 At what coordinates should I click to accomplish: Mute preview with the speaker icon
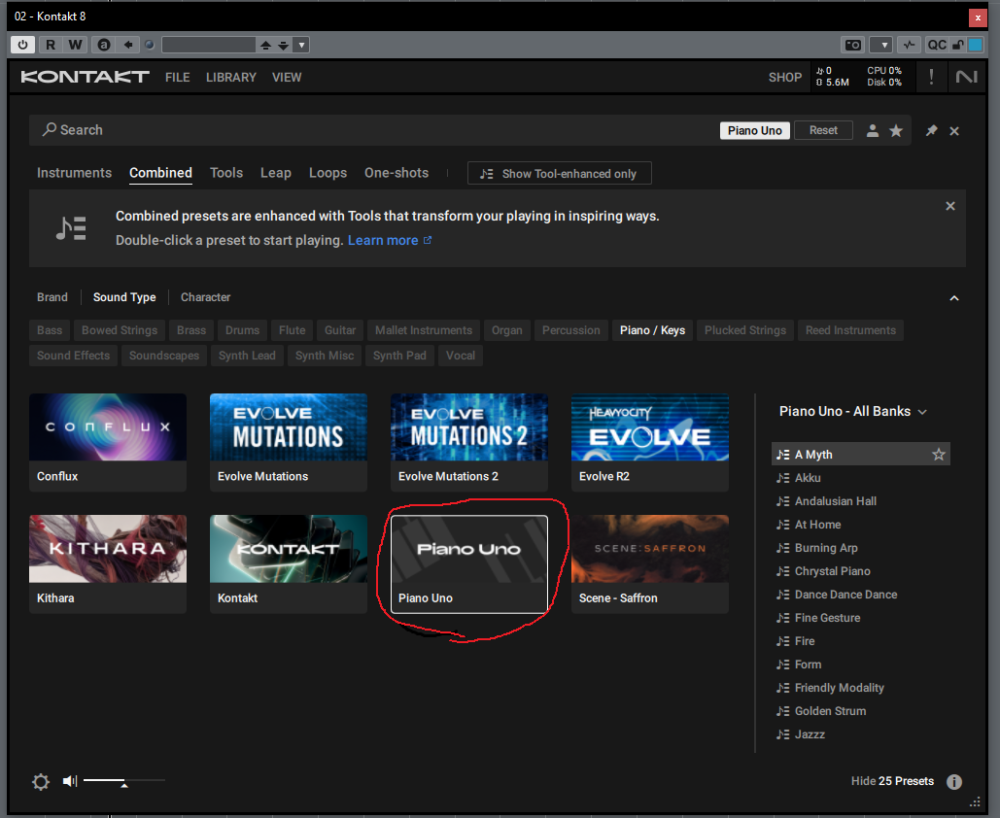click(70, 781)
